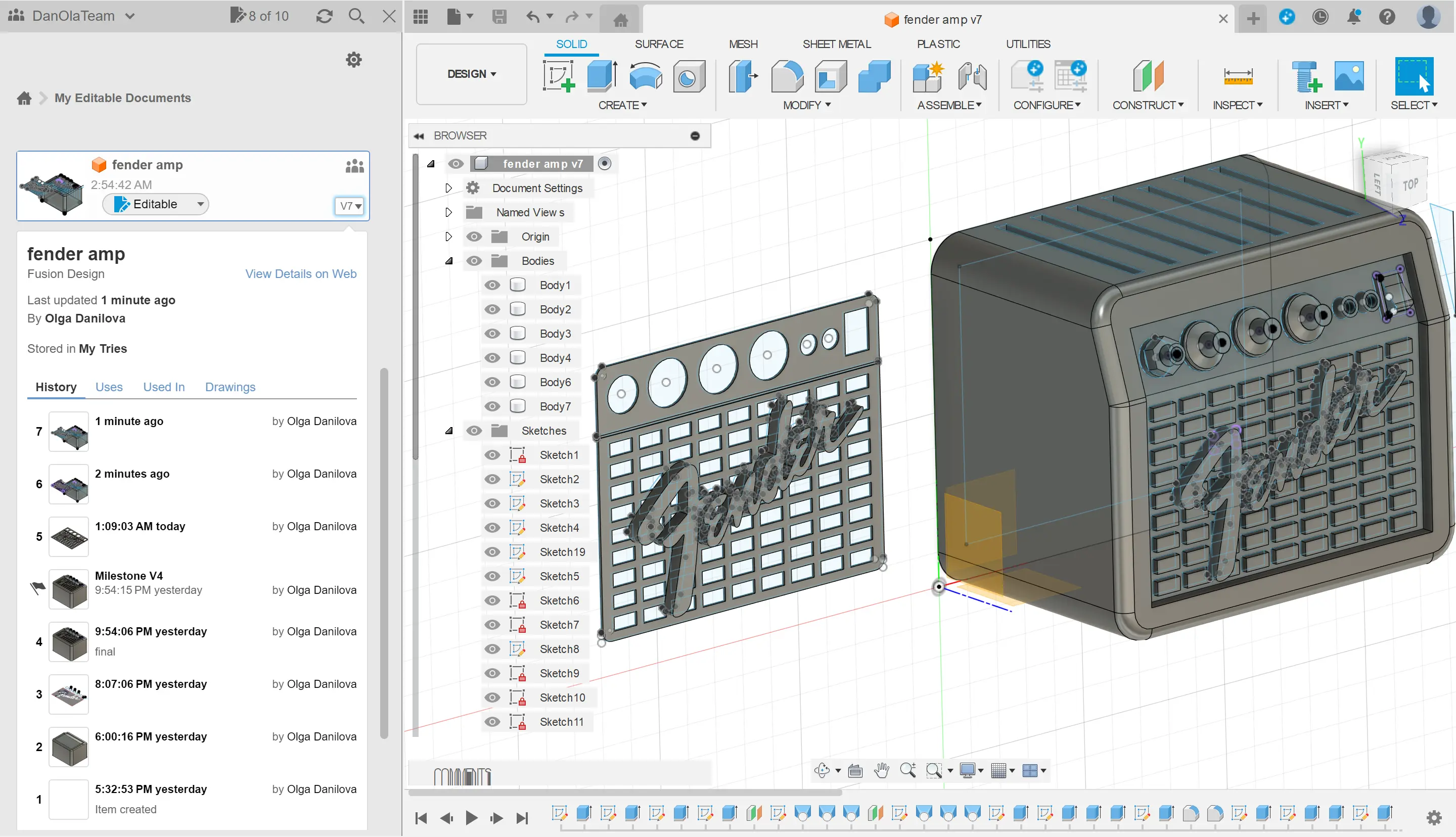The width and height of the screenshot is (1456, 837).
Task: Select the Shell tool icon
Action: pyautogui.click(x=831, y=76)
